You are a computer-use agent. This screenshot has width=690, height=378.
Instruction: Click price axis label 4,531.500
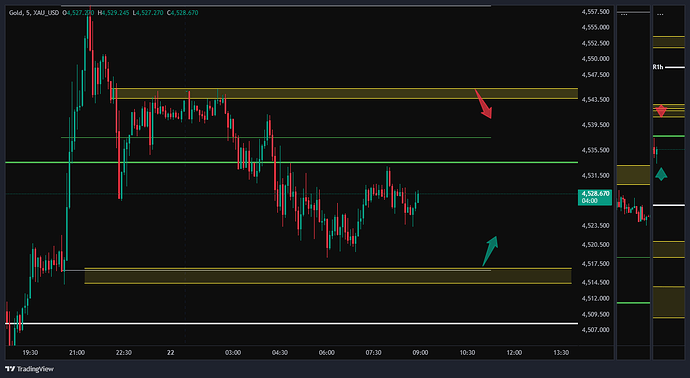tap(595, 176)
